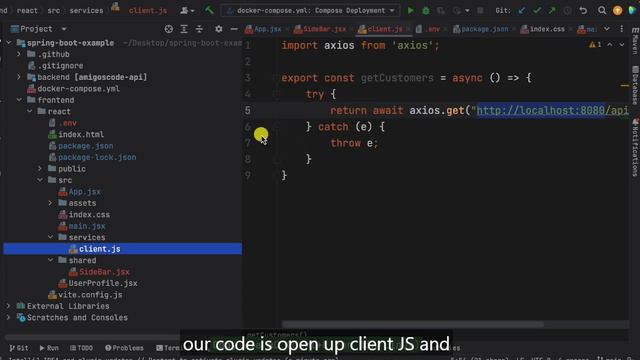The height and width of the screenshot is (360, 640).
Task: Commit changes with Git checkmark icon
Action: (x=537, y=11)
